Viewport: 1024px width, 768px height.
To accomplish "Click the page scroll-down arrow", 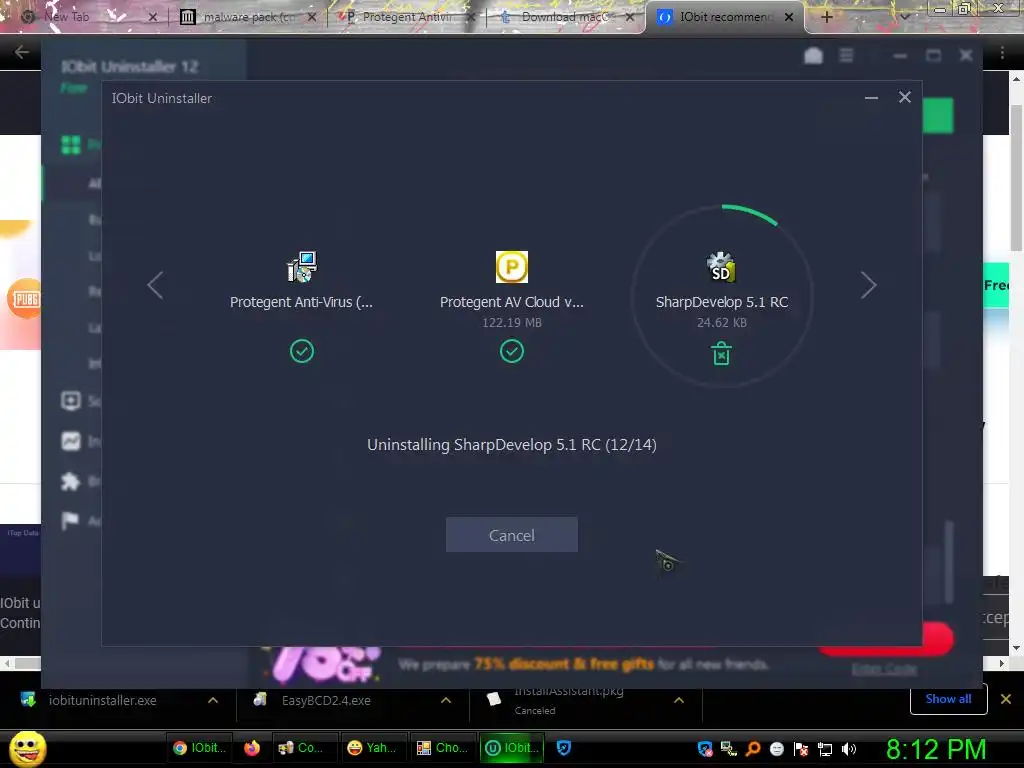I will click(x=1016, y=648).
